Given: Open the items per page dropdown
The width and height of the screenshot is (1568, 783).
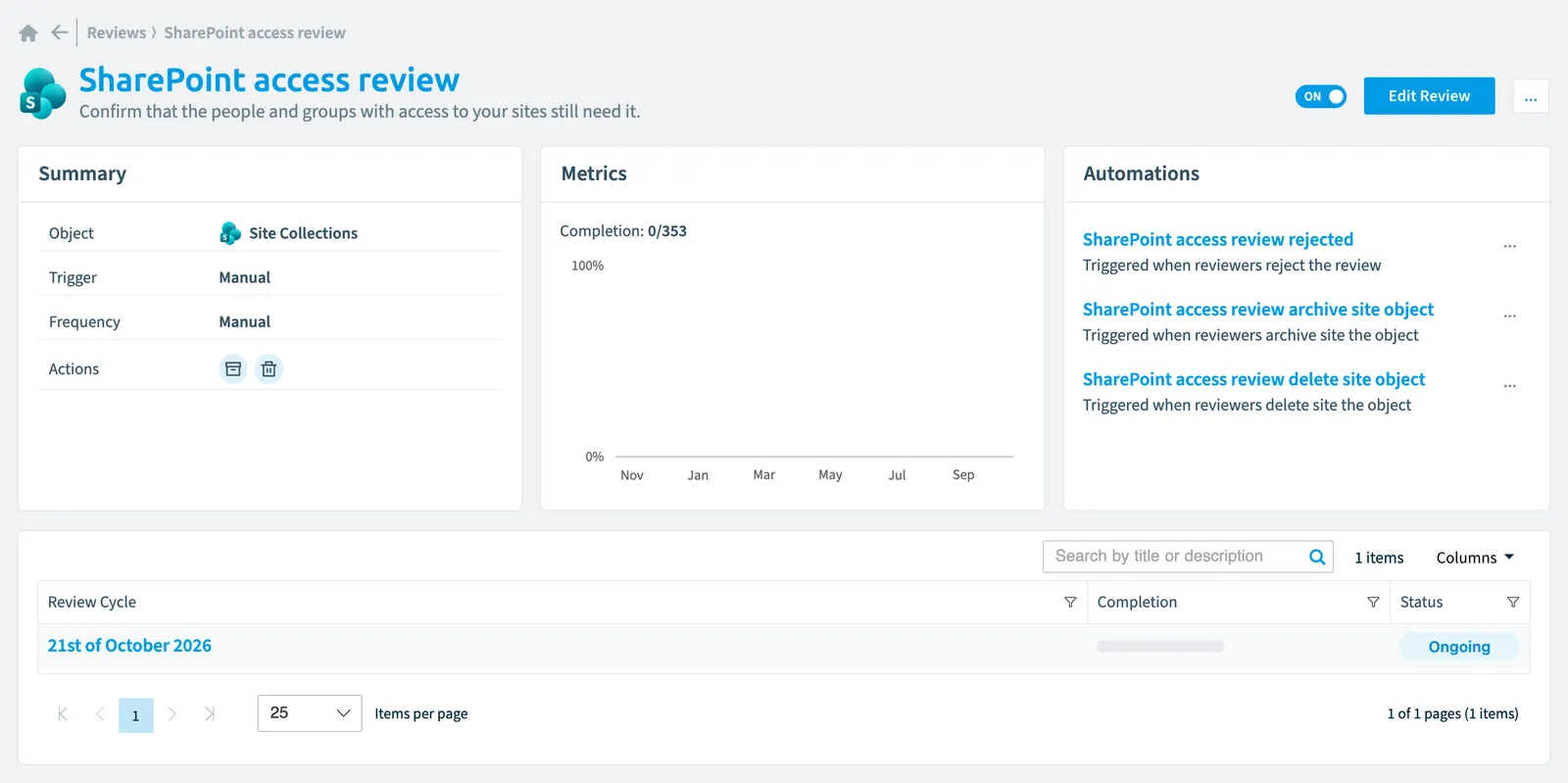Looking at the screenshot, I should tap(310, 713).
